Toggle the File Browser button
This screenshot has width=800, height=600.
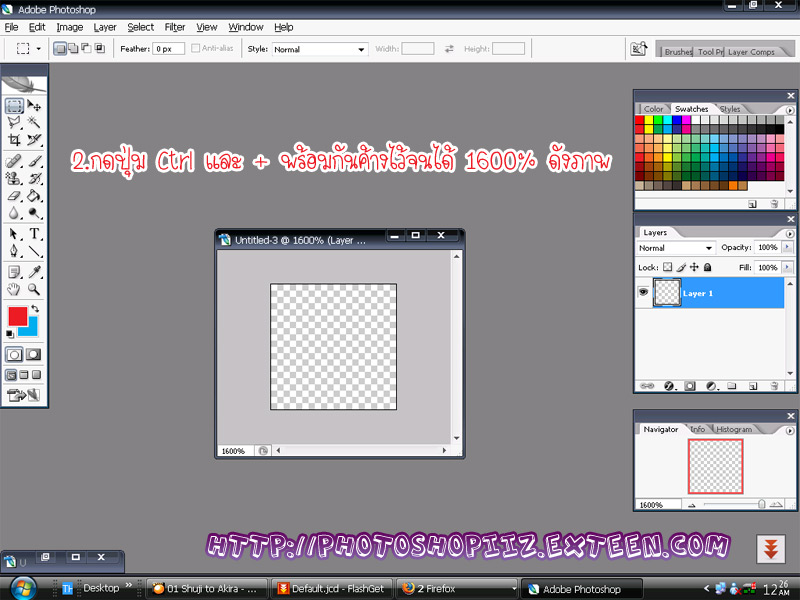(x=639, y=49)
